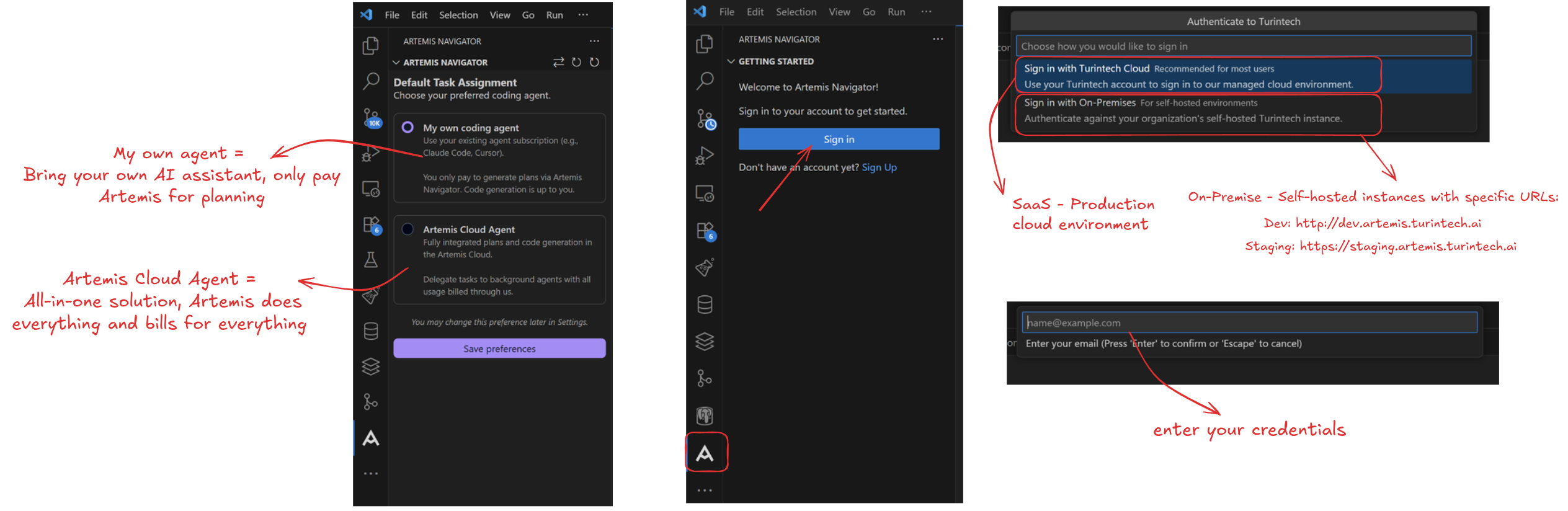Select the "My own coding agent" radio option
This screenshot has width=1568, height=511.
408,127
